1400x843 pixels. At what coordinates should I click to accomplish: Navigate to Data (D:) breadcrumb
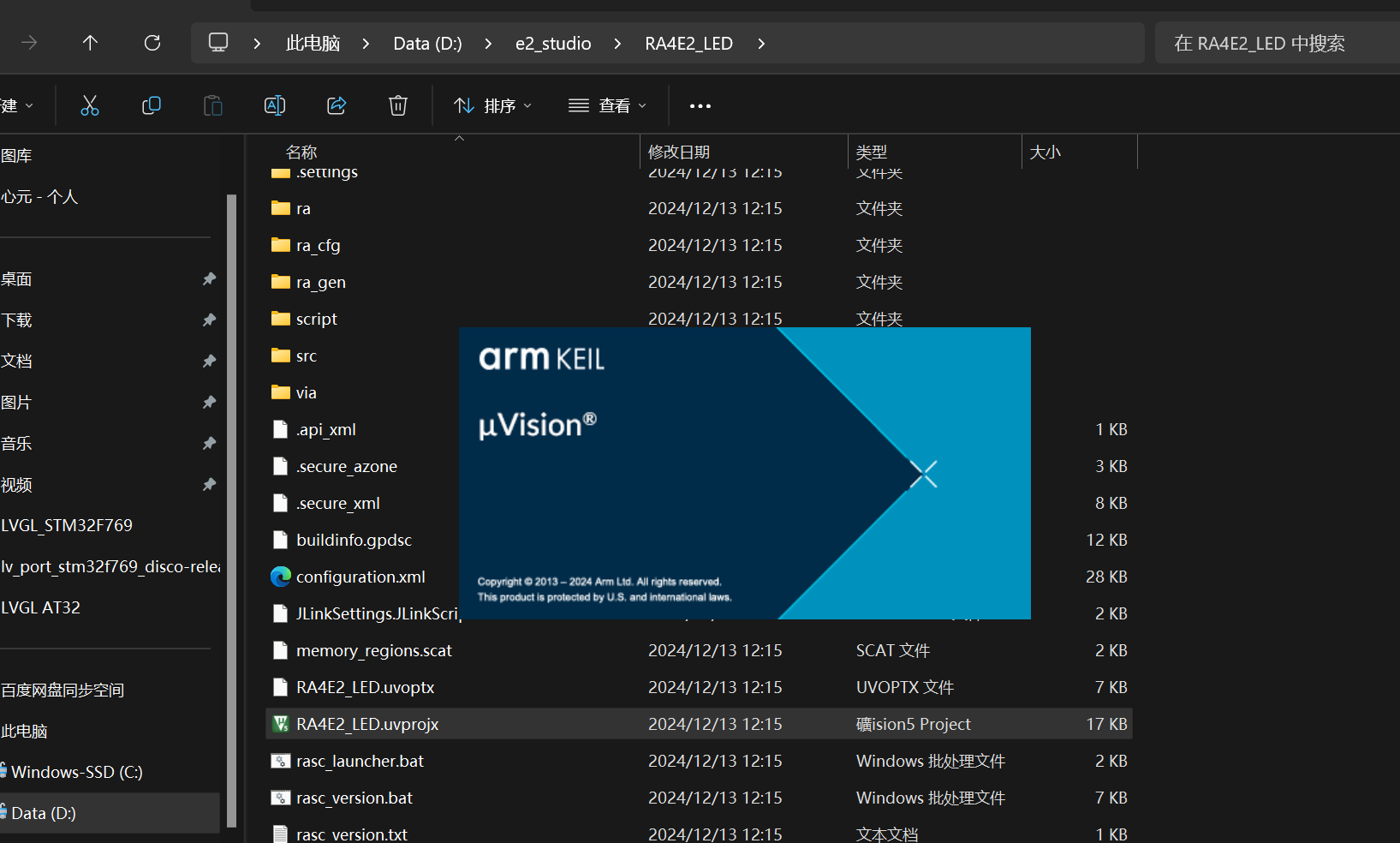coord(427,43)
